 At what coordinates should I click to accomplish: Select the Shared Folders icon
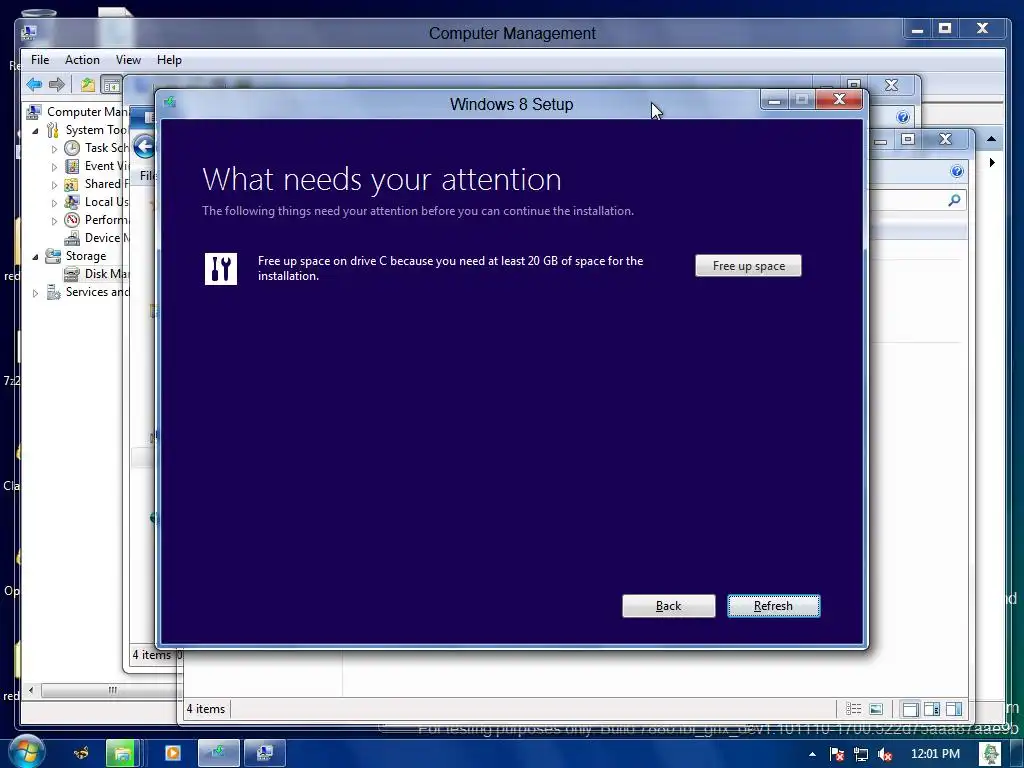pyautogui.click(x=72, y=184)
